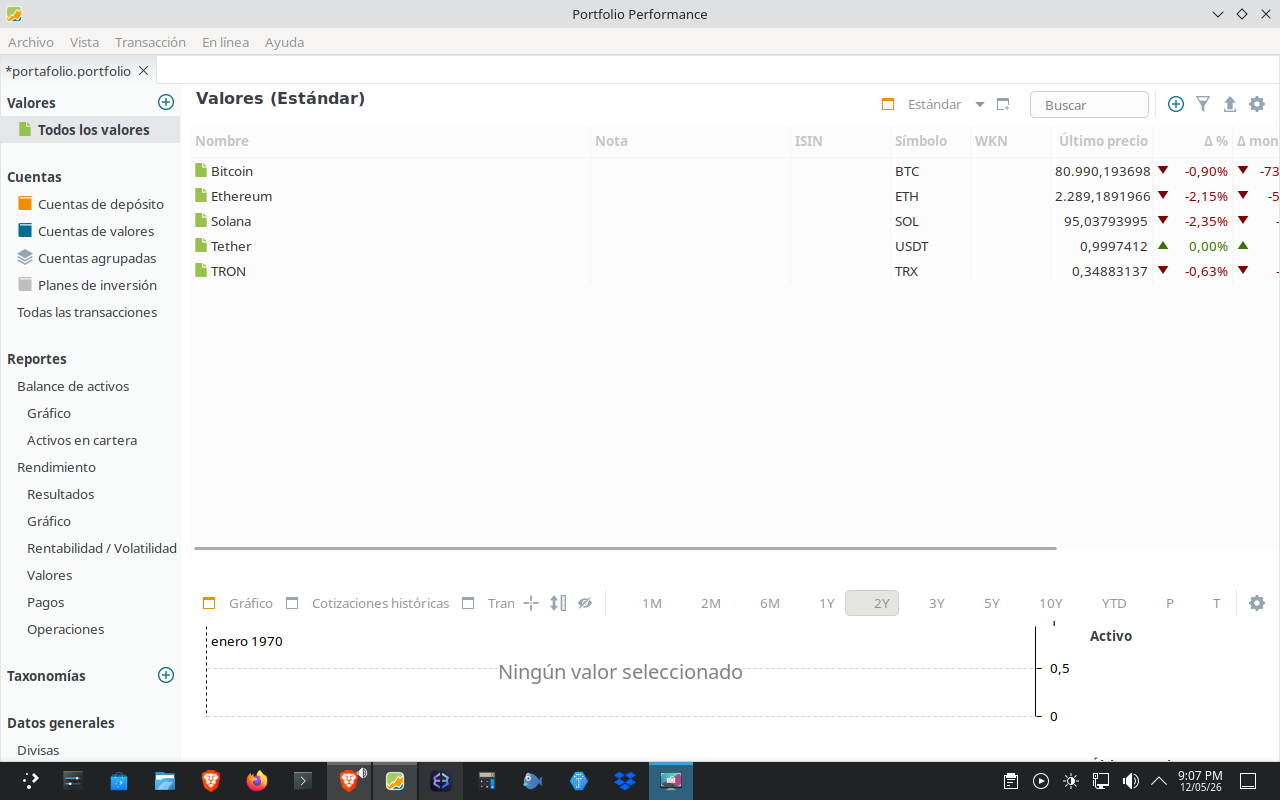Open the chart settings gear icon
This screenshot has height=800, width=1280.
click(x=1257, y=603)
